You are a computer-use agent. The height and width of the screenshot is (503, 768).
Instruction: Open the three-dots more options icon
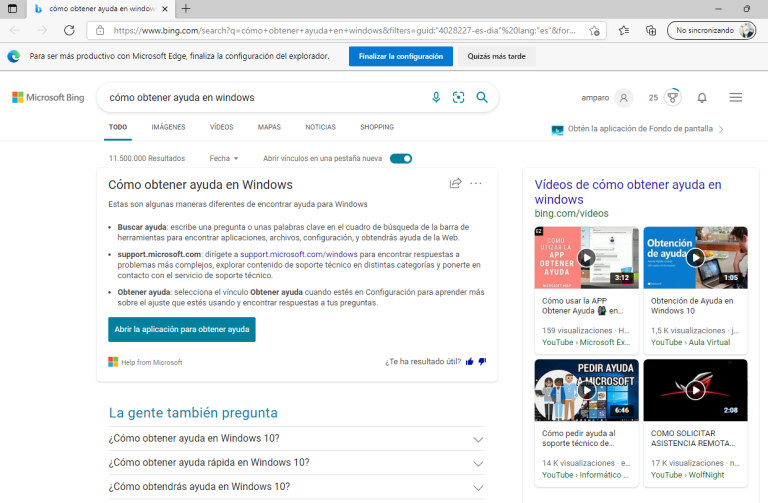pyautogui.click(x=476, y=183)
